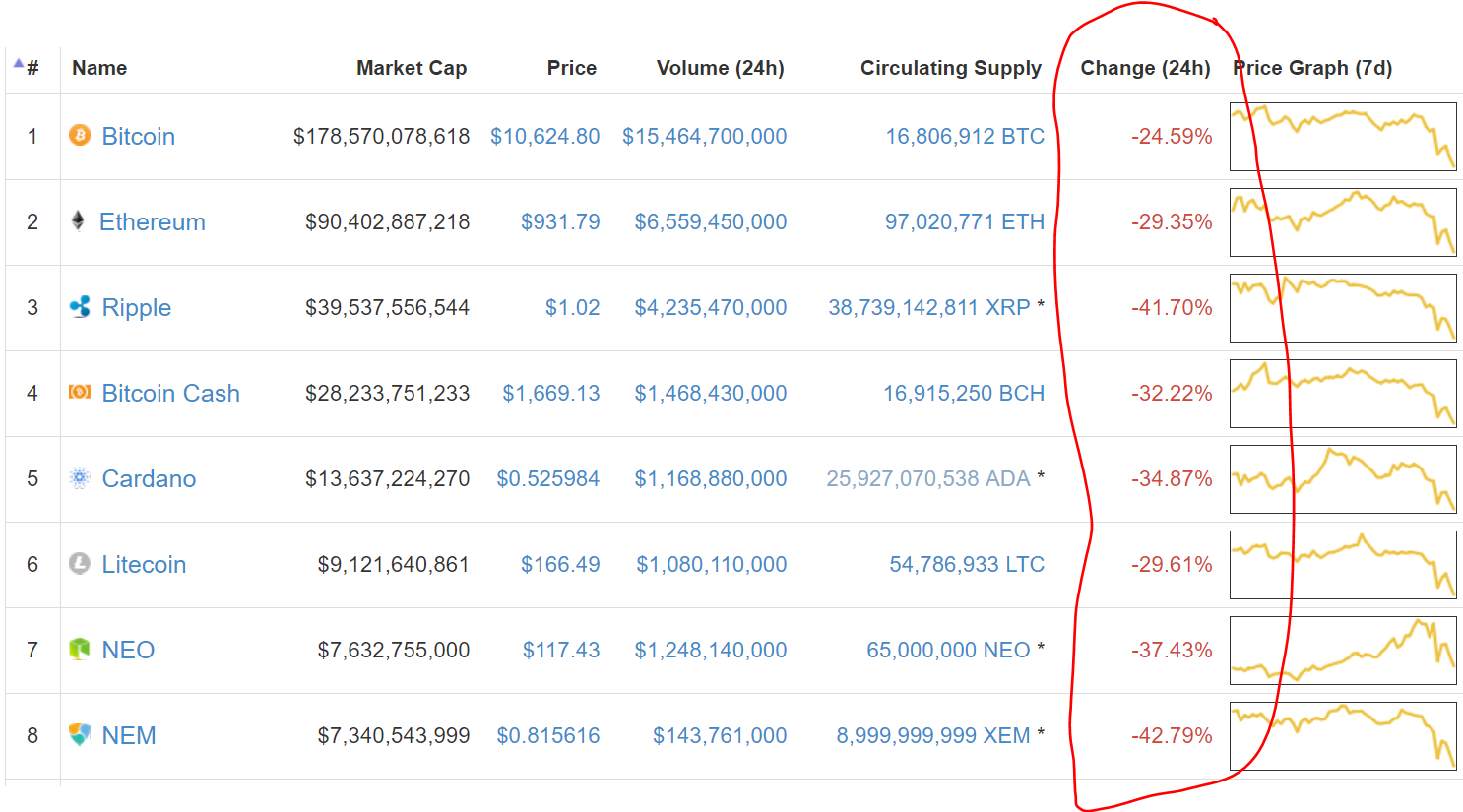Click Ethereum price $931.79

pyautogui.click(x=561, y=222)
